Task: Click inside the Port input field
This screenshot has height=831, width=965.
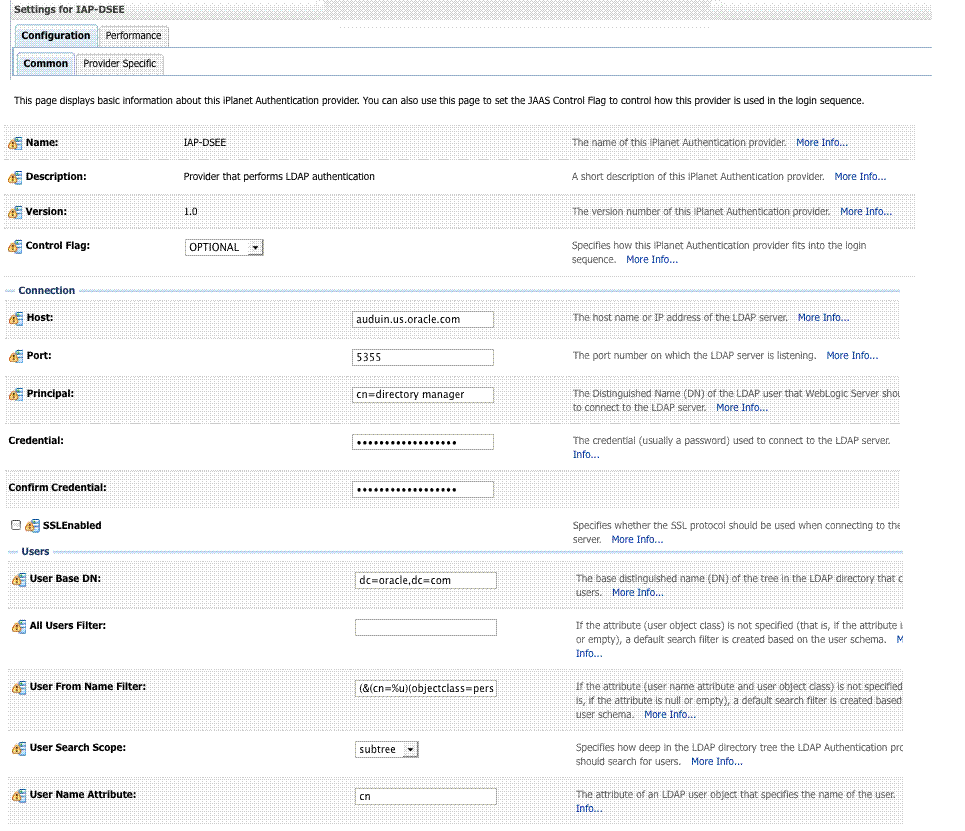Action: [x=421, y=357]
